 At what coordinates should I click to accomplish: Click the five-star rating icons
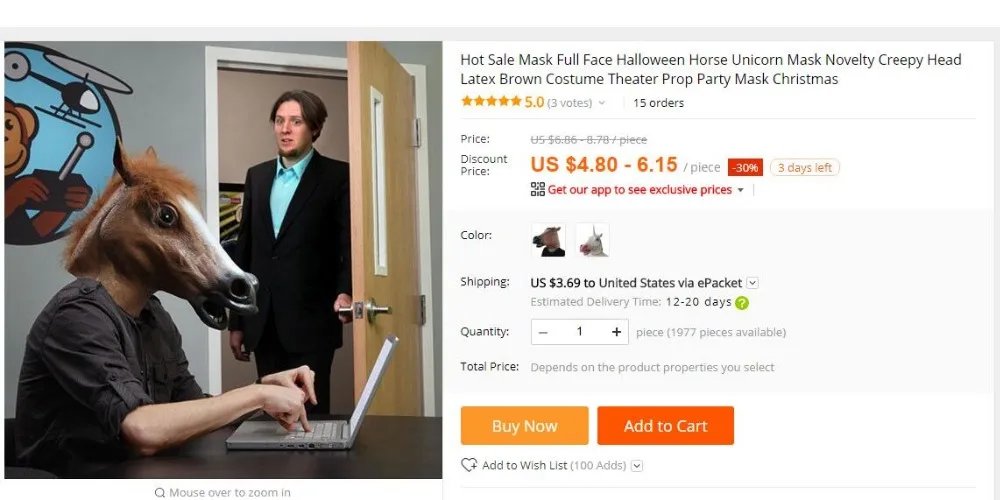point(491,101)
